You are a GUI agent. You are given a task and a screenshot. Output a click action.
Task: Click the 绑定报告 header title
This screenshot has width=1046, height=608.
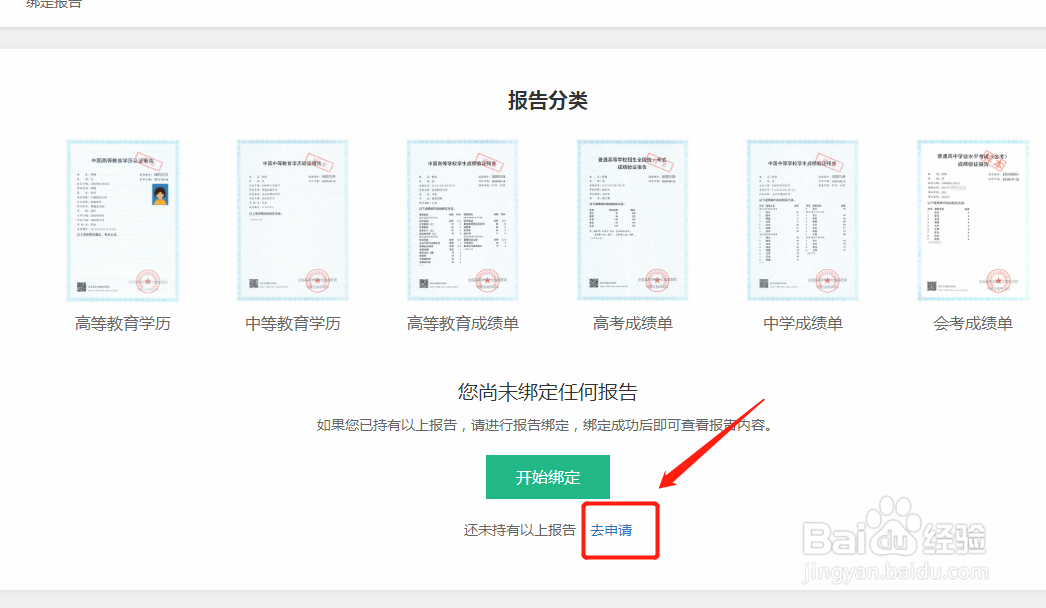[x=53, y=4]
